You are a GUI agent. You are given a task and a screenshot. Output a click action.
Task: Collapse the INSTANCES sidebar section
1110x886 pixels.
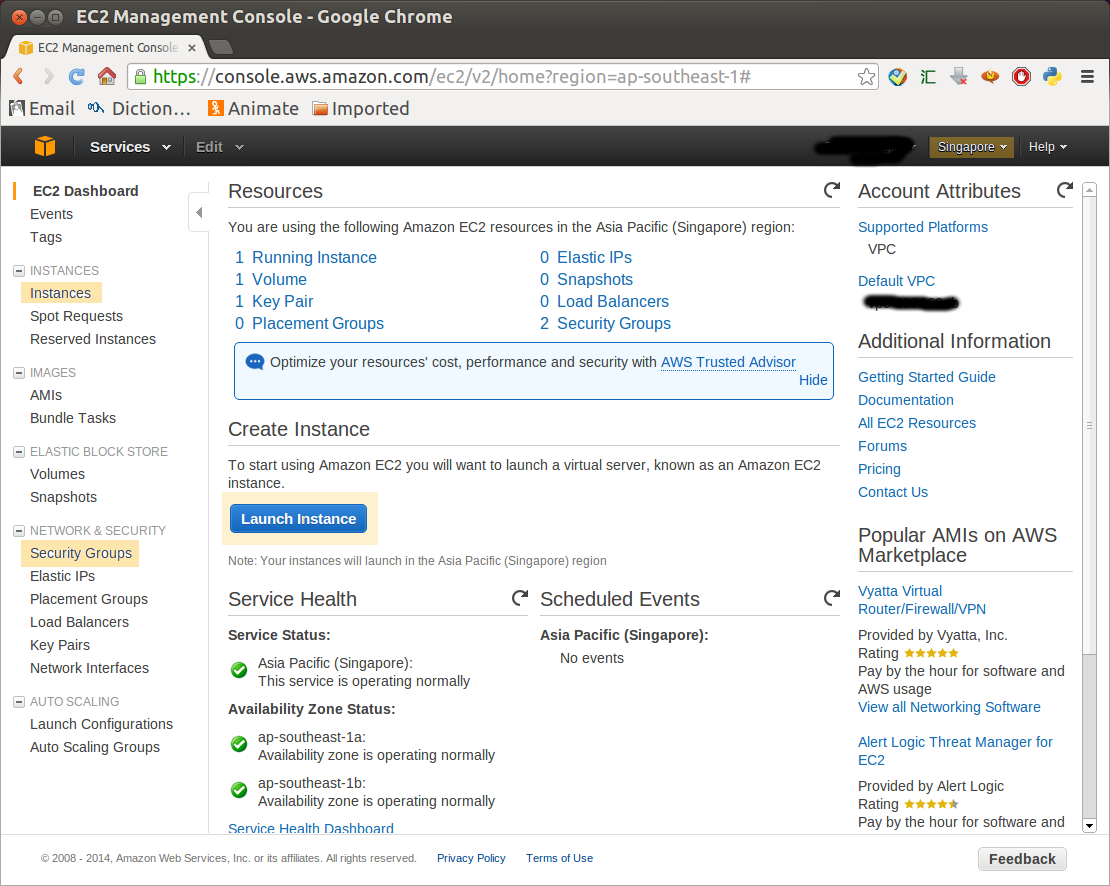18,271
